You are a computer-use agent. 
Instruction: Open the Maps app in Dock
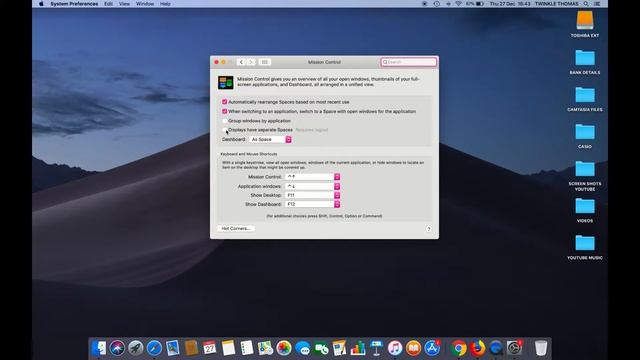tap(265, 348)
